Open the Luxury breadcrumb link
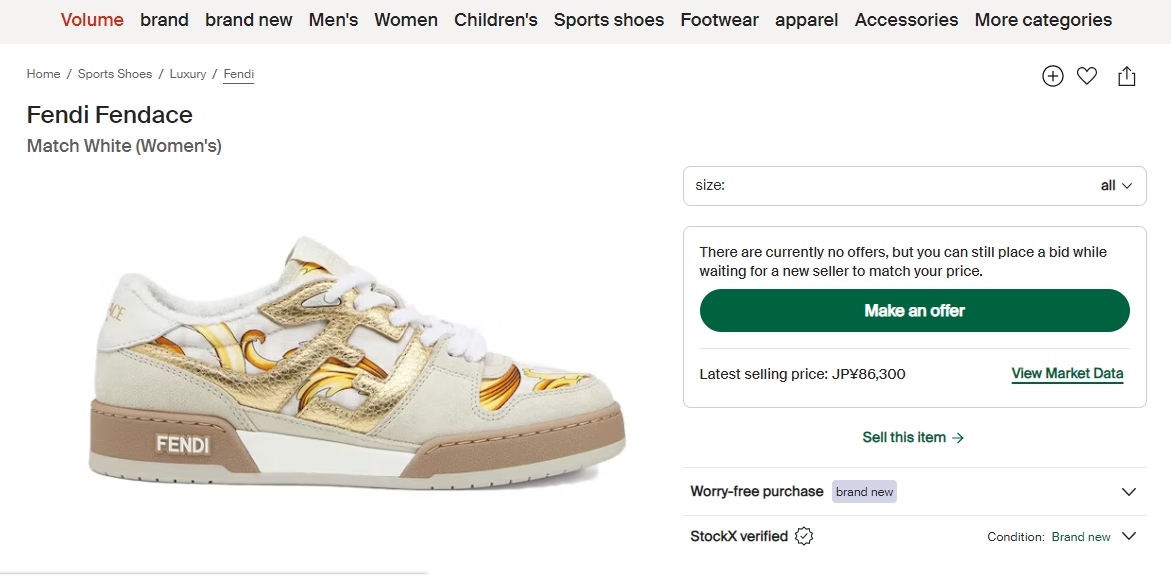Screen dimensions: 1171x575 (188, 74)
